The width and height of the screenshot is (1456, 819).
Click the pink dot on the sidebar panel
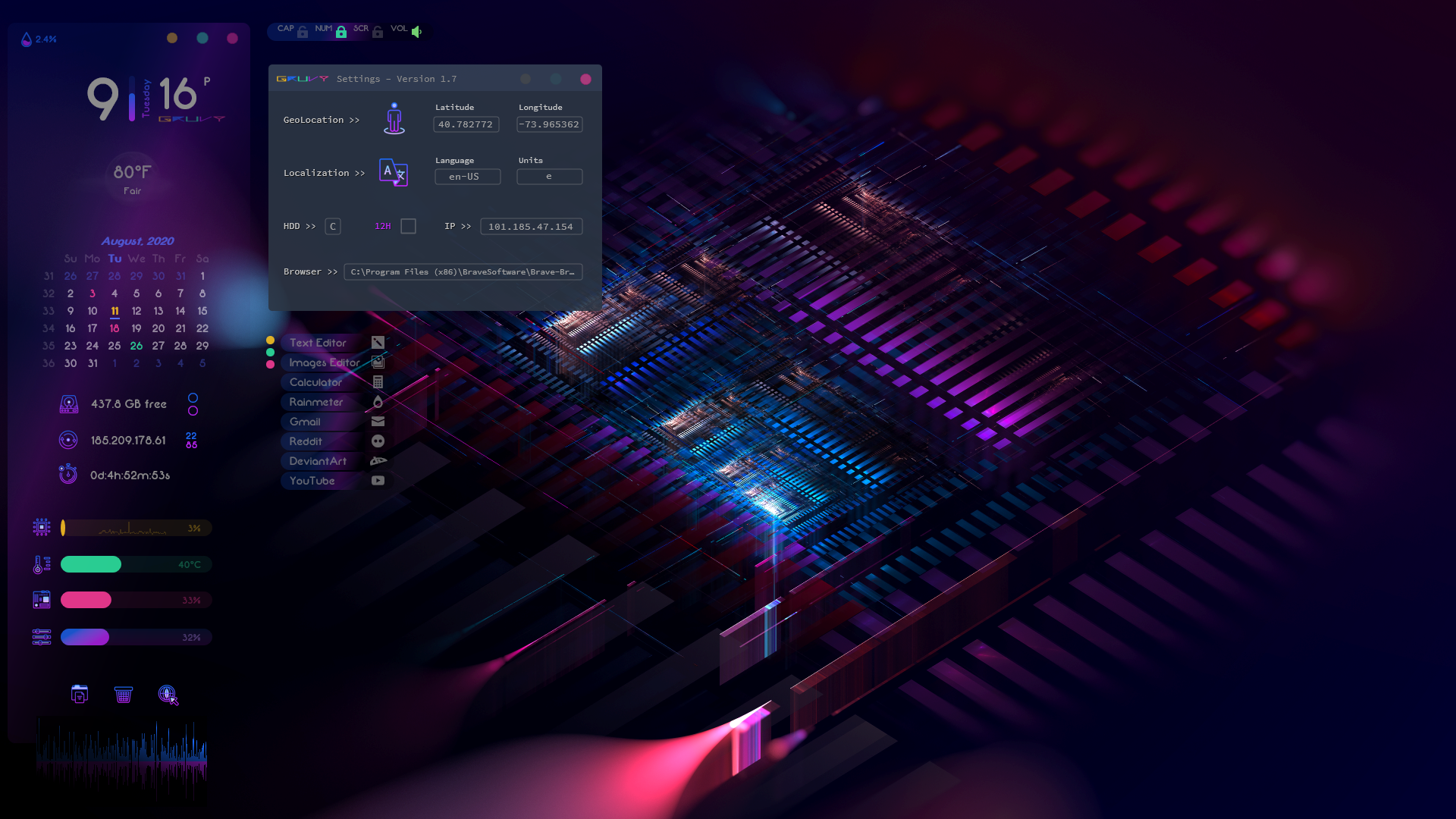coord(233,38)
